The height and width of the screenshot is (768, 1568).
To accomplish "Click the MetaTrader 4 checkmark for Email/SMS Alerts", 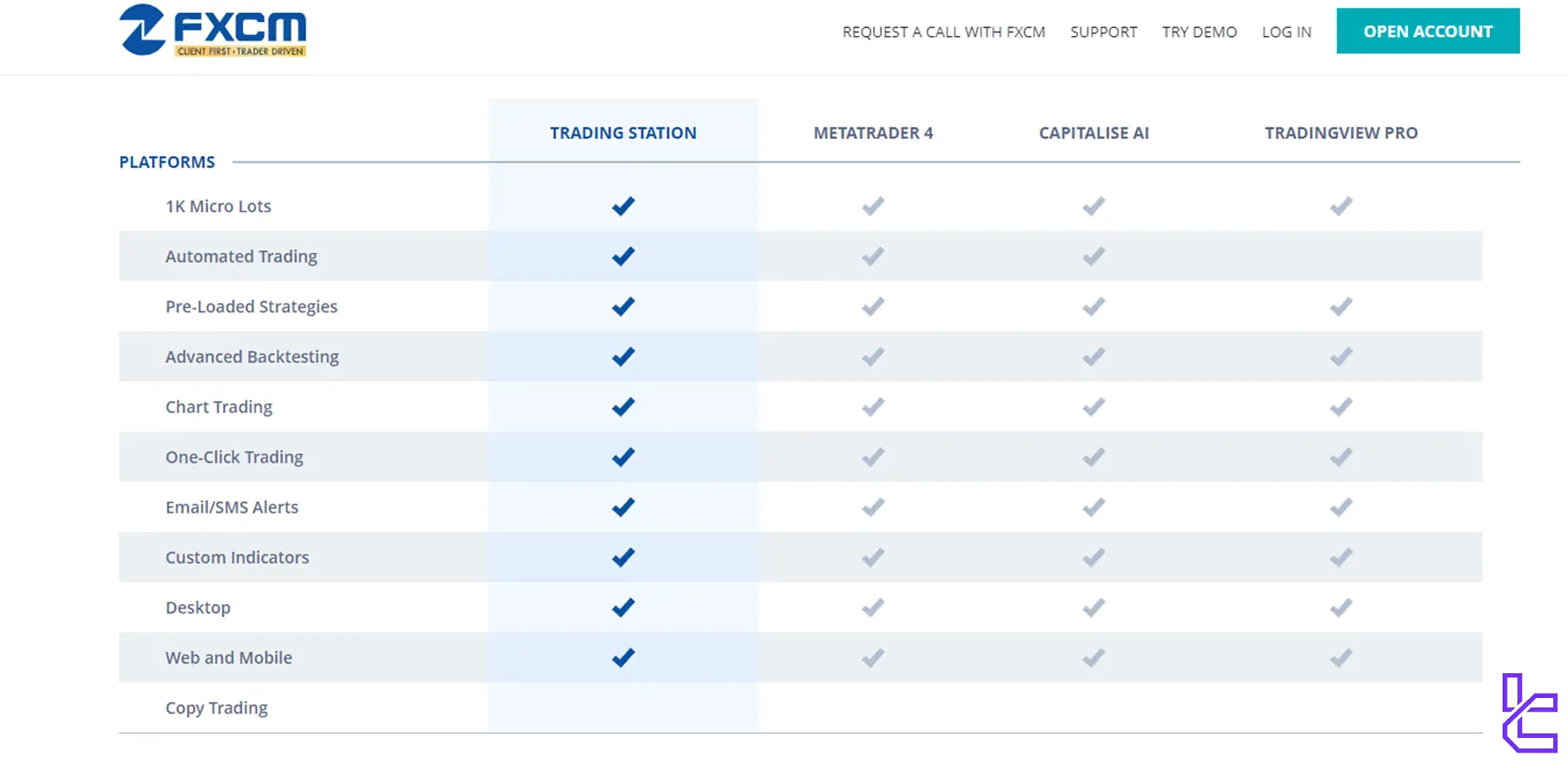I will [873, 508].
